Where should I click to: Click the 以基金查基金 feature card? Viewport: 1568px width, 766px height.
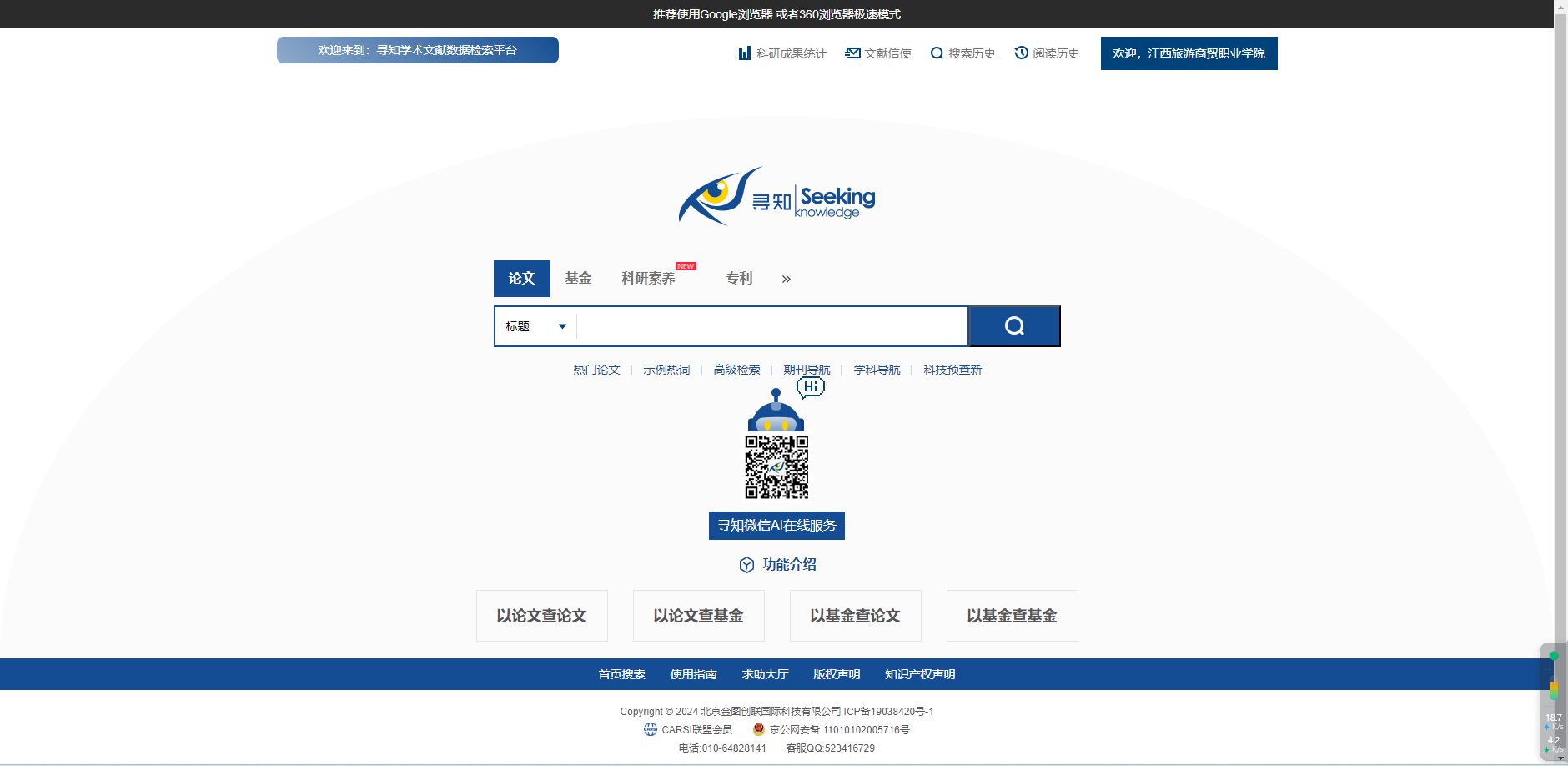pos(1013,616)
